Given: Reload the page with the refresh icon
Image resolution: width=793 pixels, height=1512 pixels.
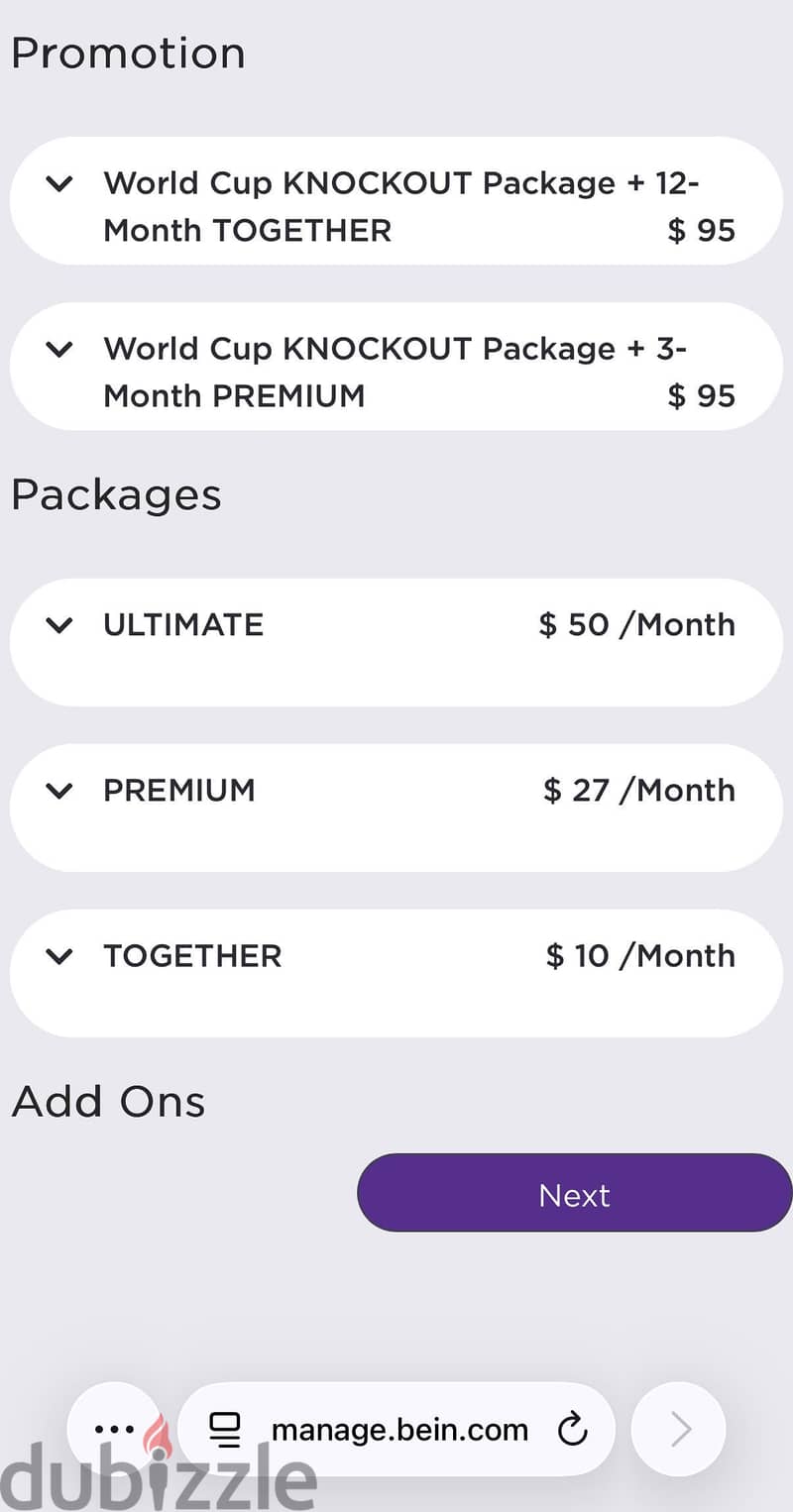Looking at the screenshot, I should click(x=573, y=1430).
